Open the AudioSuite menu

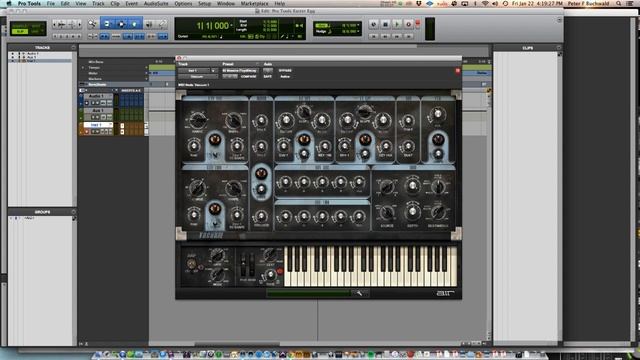[156, 3]
